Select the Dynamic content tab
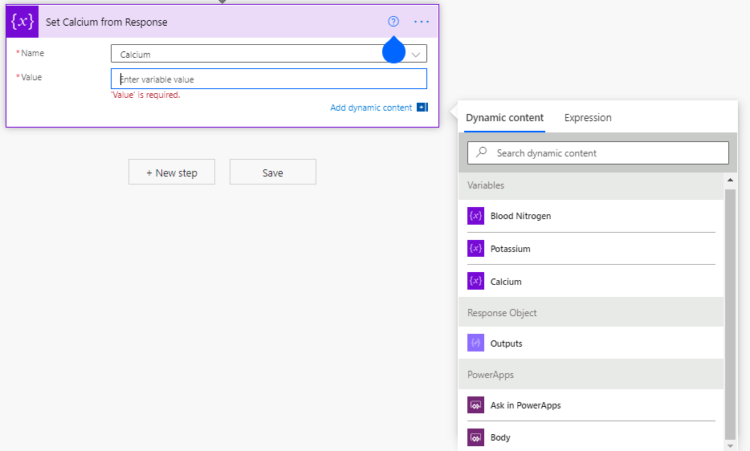750x451 pixels. click(x=505, y=118)
